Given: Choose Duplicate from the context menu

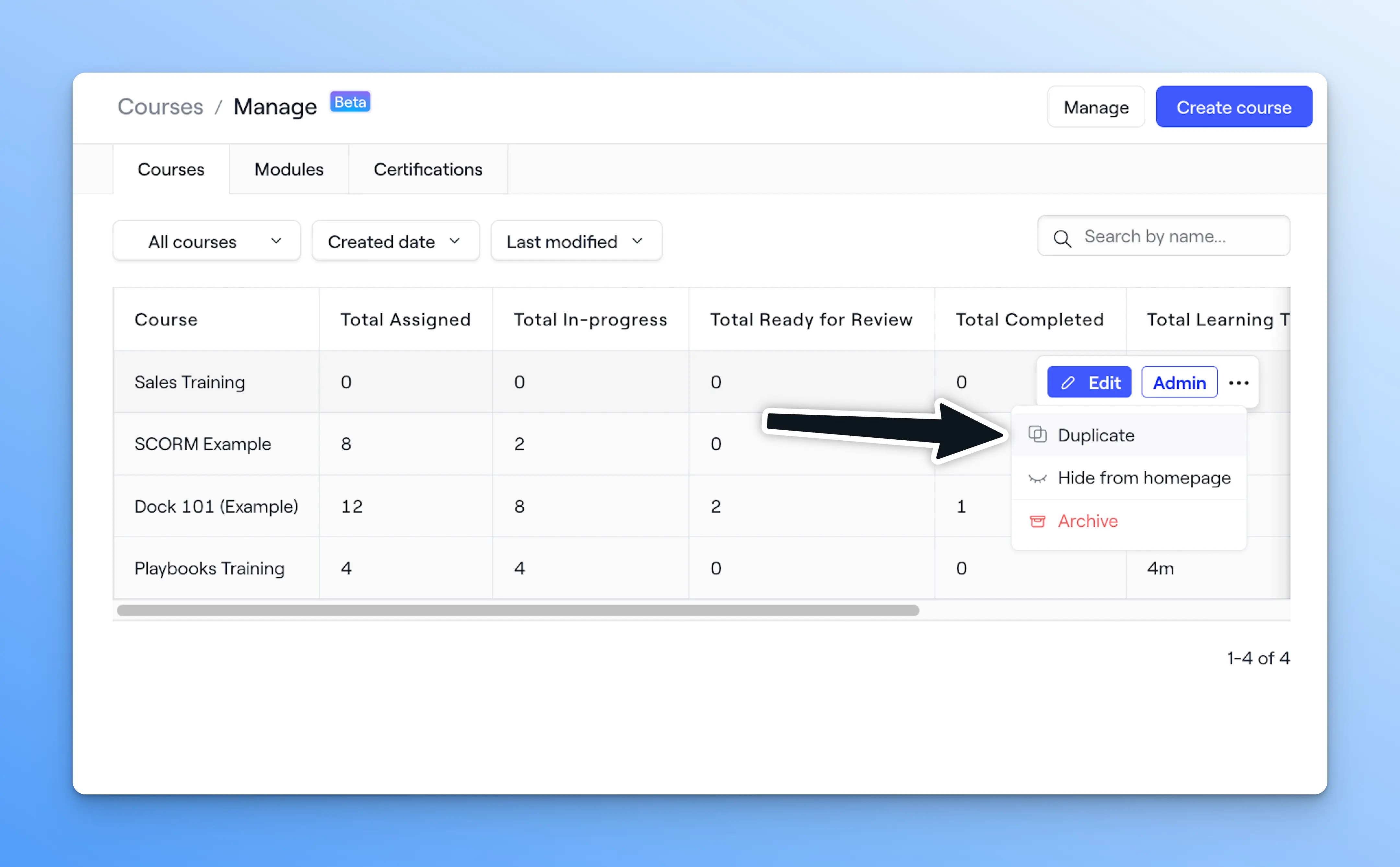Looking at the screenshot, I should click(x=1129, y=435).
